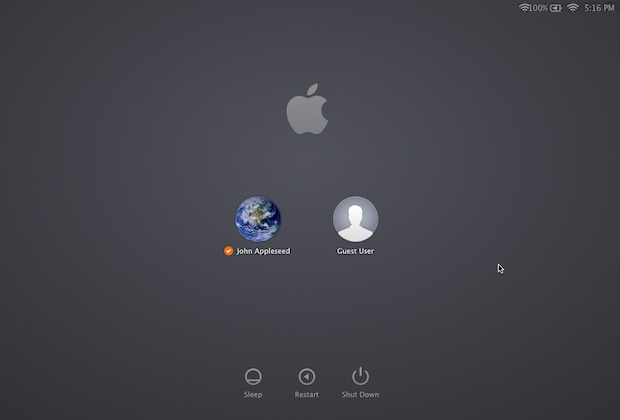Click the Wi-Fi icon beside the 100% label
620x420 pixels.
coord(524,8)
